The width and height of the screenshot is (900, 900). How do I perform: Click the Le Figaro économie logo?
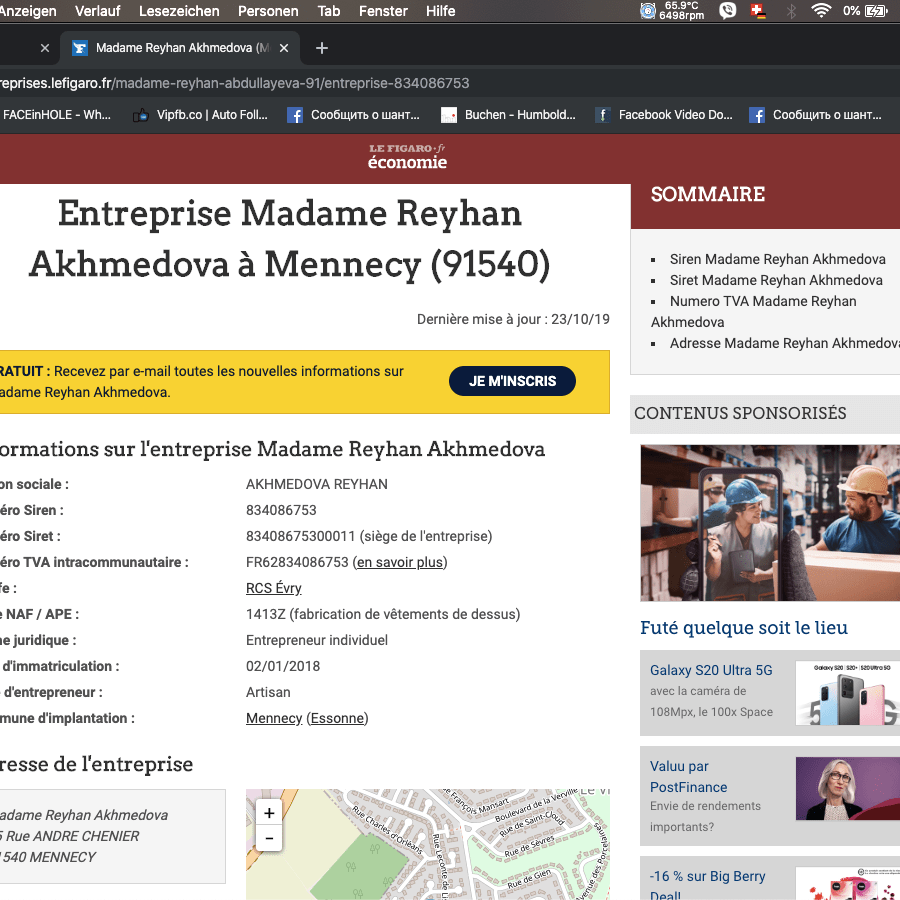click(x=407, y=157)
